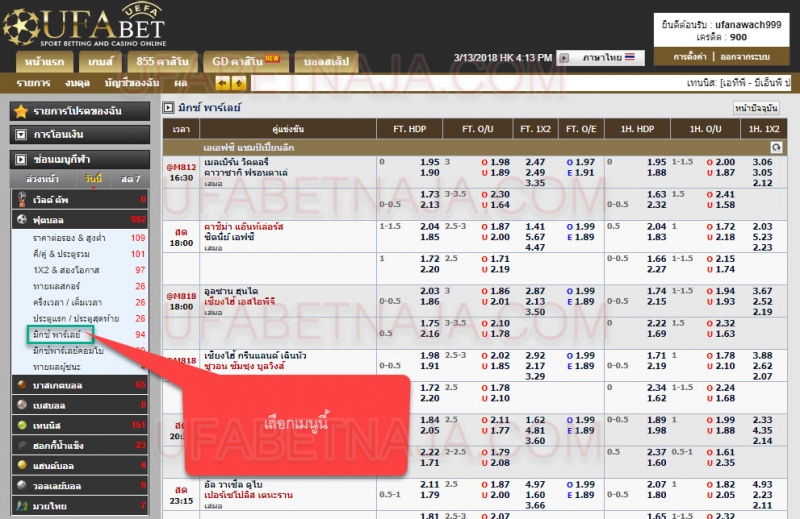Select 1X2 & สองโอกาส submenu

click(x=66, y=270)
